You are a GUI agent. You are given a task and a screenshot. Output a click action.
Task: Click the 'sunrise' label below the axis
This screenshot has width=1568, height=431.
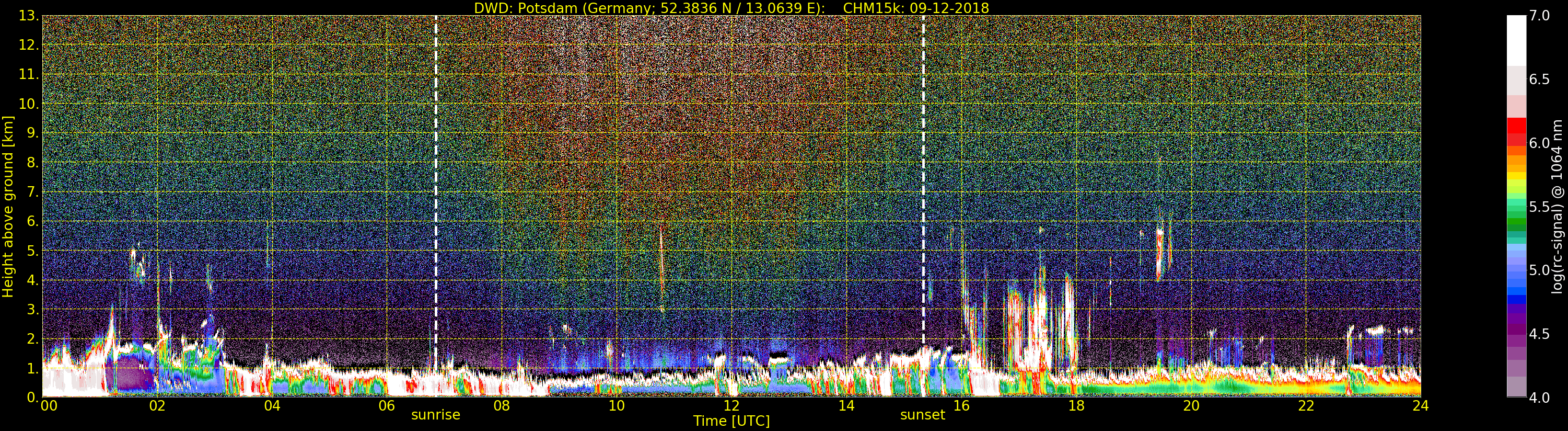tap(436, 415)
